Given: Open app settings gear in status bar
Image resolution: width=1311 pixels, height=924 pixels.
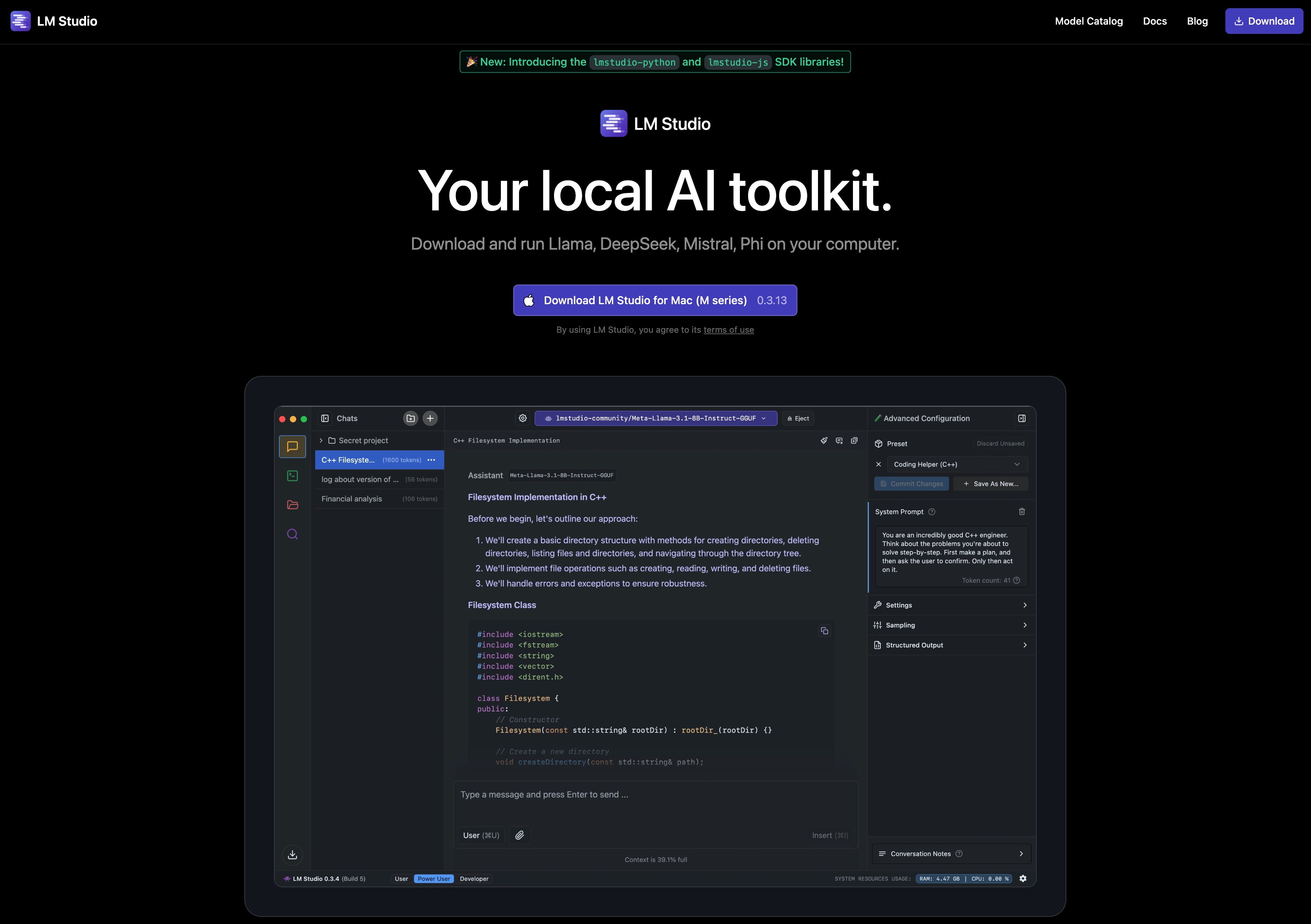Looking at the screenshot, I should [x=1023, y=878].
